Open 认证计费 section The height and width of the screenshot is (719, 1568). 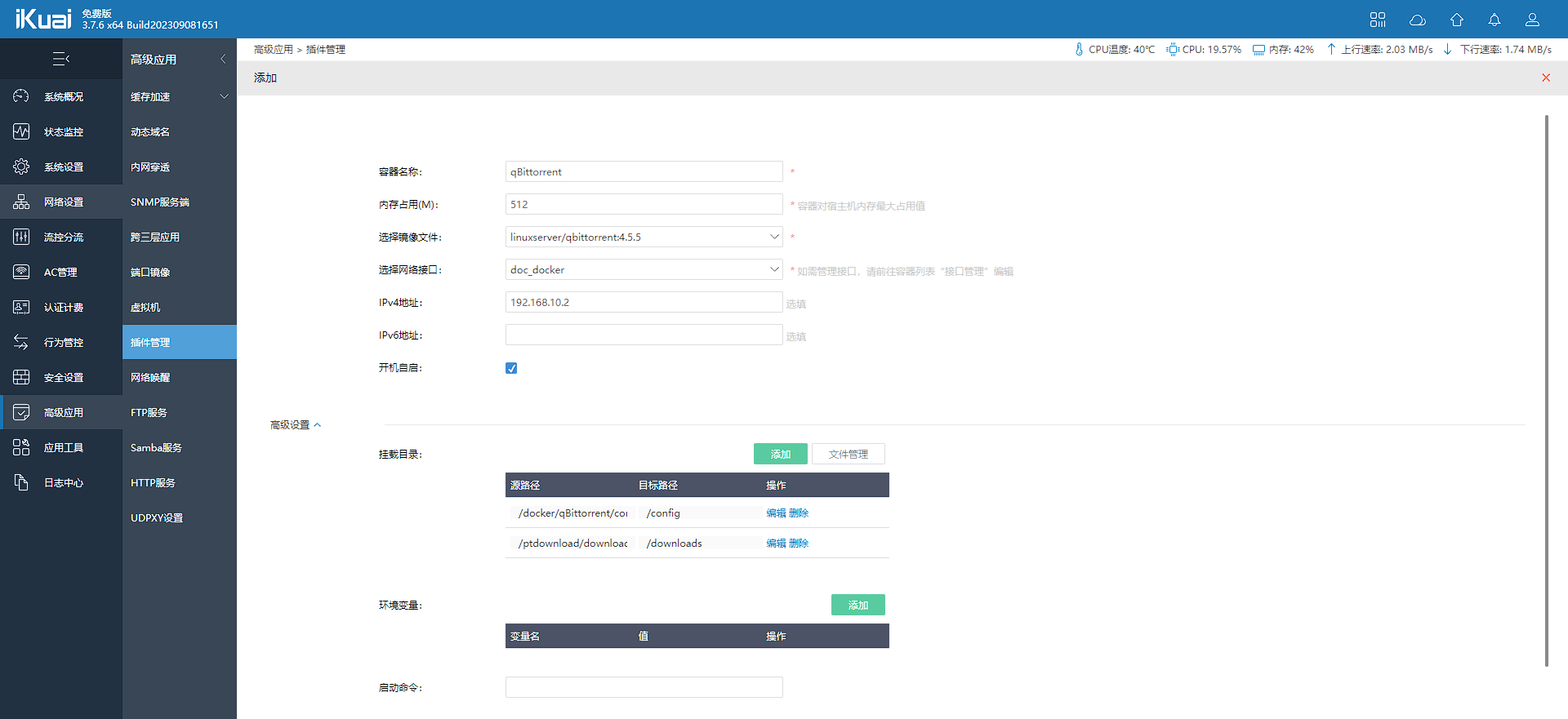[61, 307]
